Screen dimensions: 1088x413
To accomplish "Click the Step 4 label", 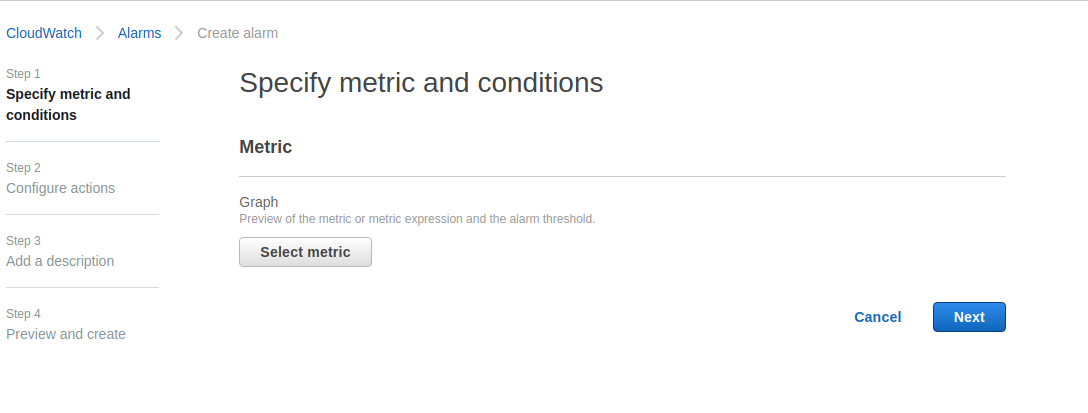I will (x=23, y=314).
